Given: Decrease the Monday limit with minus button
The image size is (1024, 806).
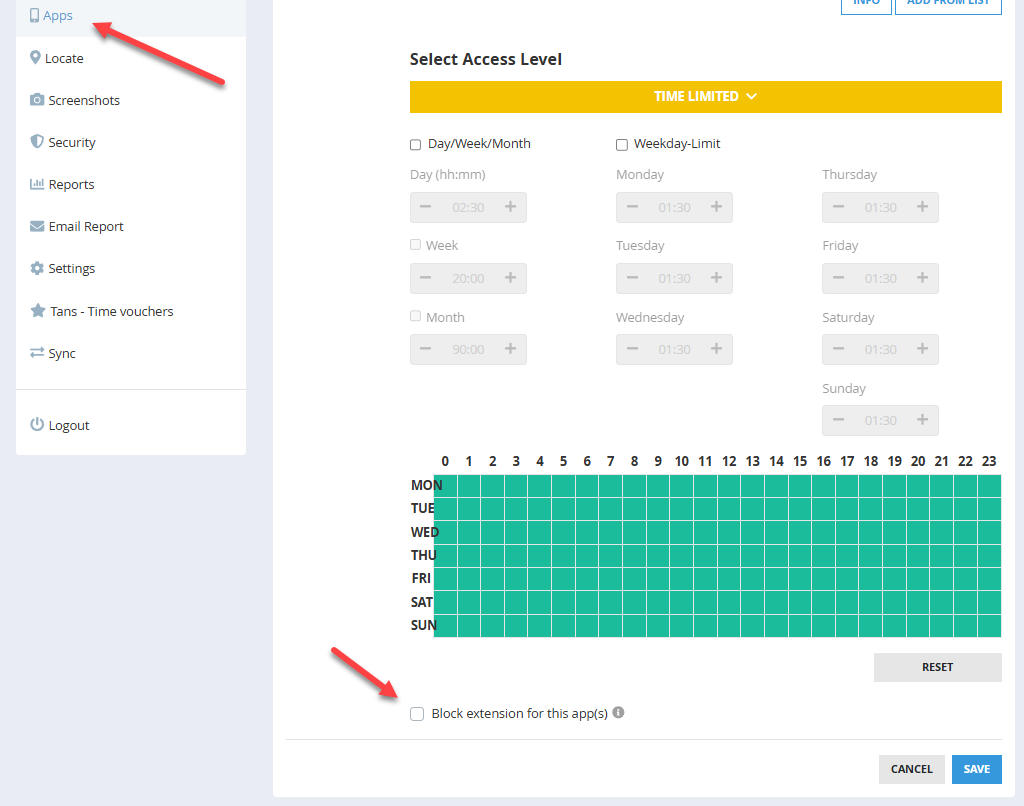Looking at the screenshot, I should click(632, 207).
